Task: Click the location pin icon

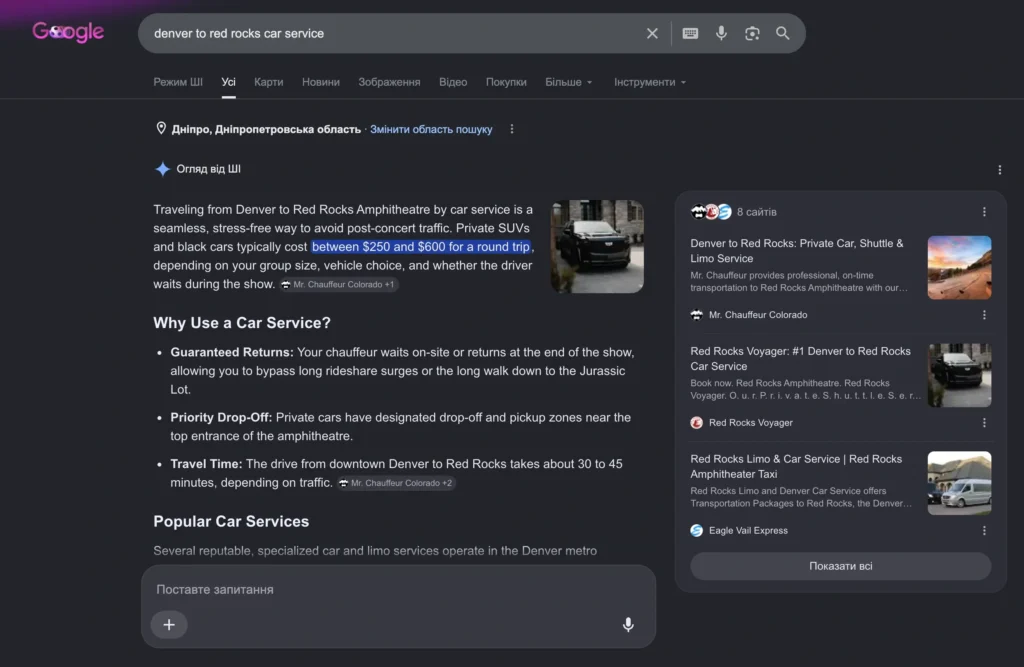Action: [161, 128]
